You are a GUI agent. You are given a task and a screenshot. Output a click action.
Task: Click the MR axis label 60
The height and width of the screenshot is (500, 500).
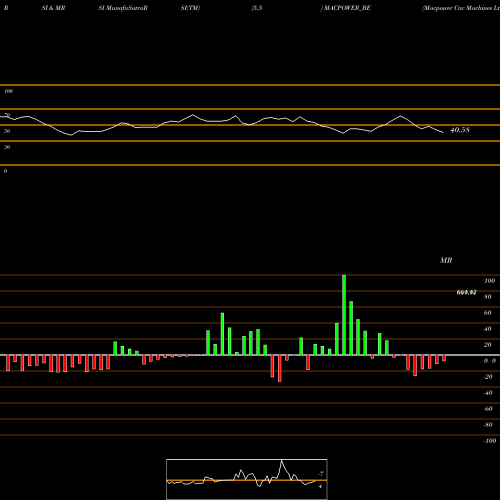(488, 313)
